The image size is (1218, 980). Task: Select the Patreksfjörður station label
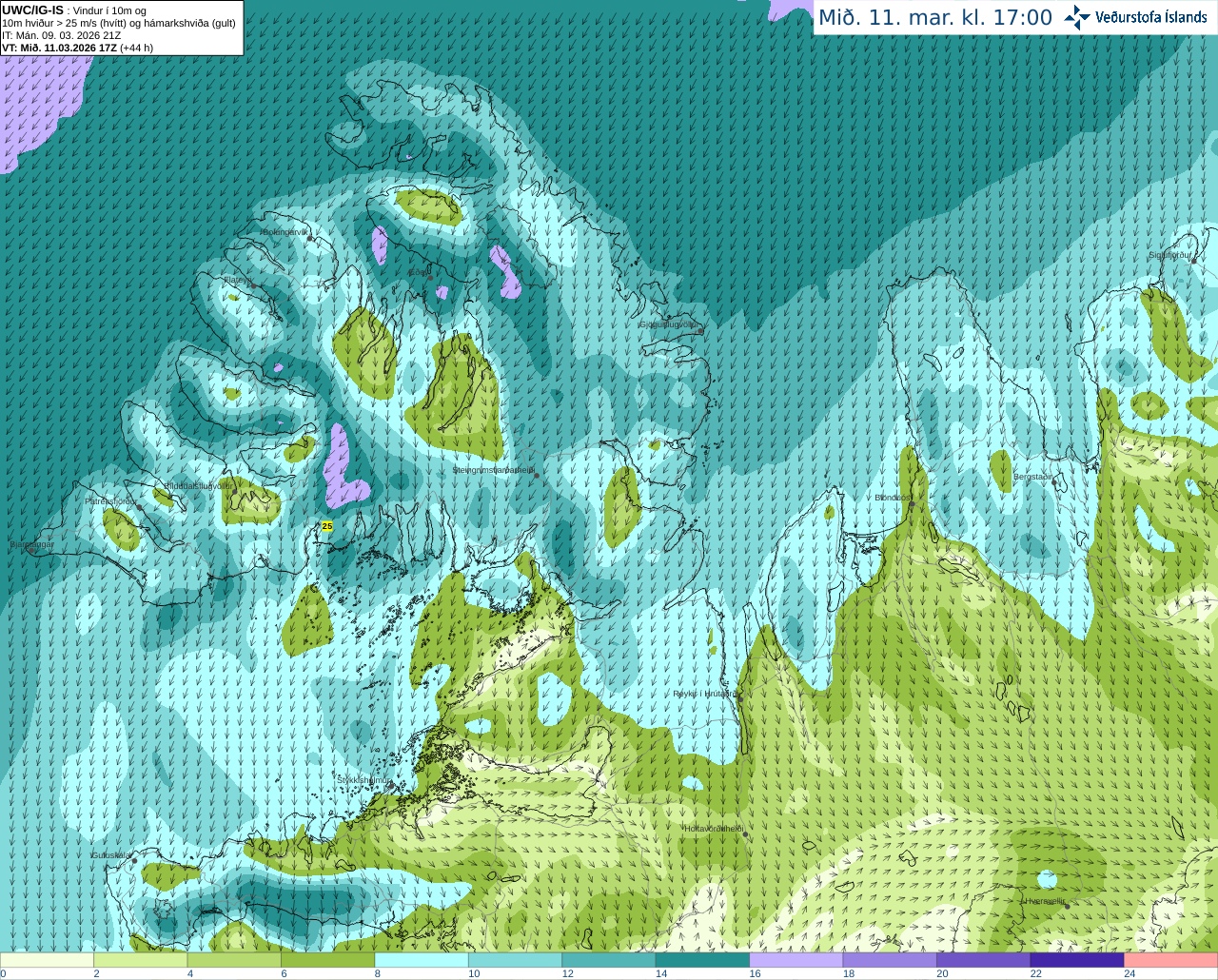coord(110,500)
